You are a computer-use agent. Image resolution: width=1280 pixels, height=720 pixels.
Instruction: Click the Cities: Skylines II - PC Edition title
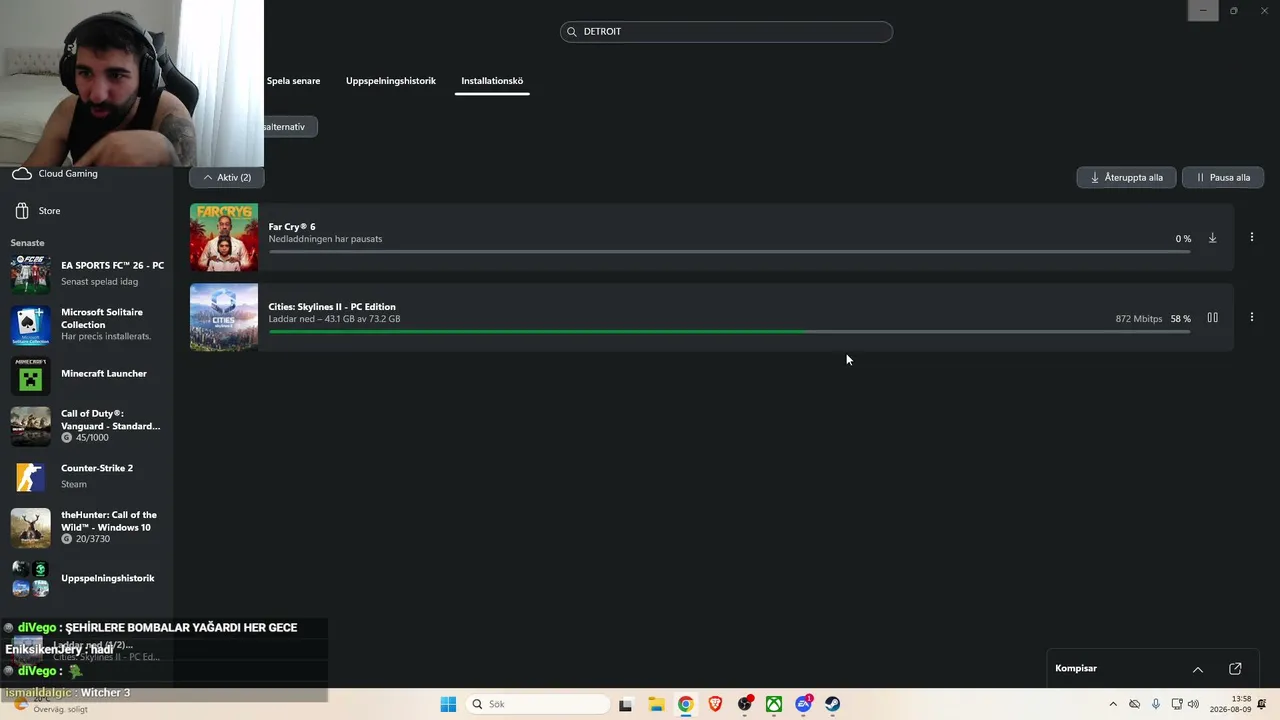click(x=332, y=307)
